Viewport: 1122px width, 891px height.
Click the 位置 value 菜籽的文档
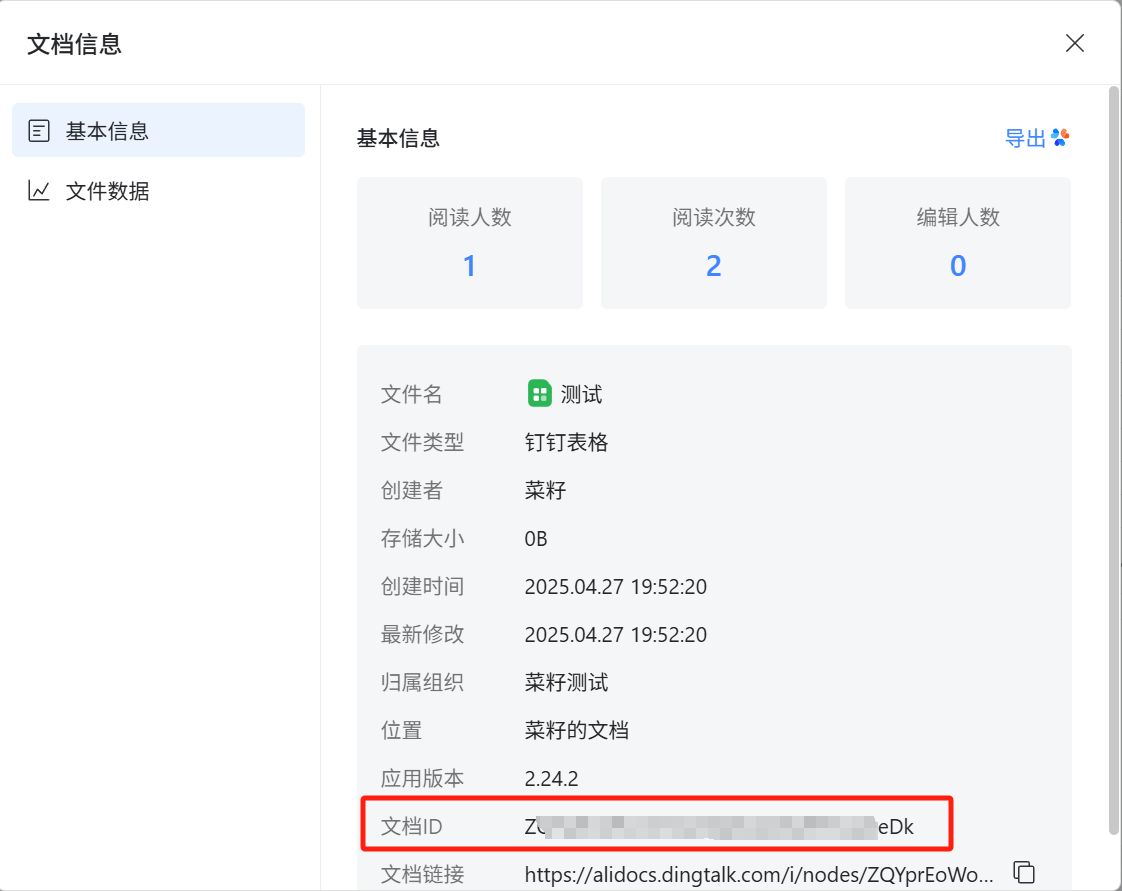click(x=576, y=731)
